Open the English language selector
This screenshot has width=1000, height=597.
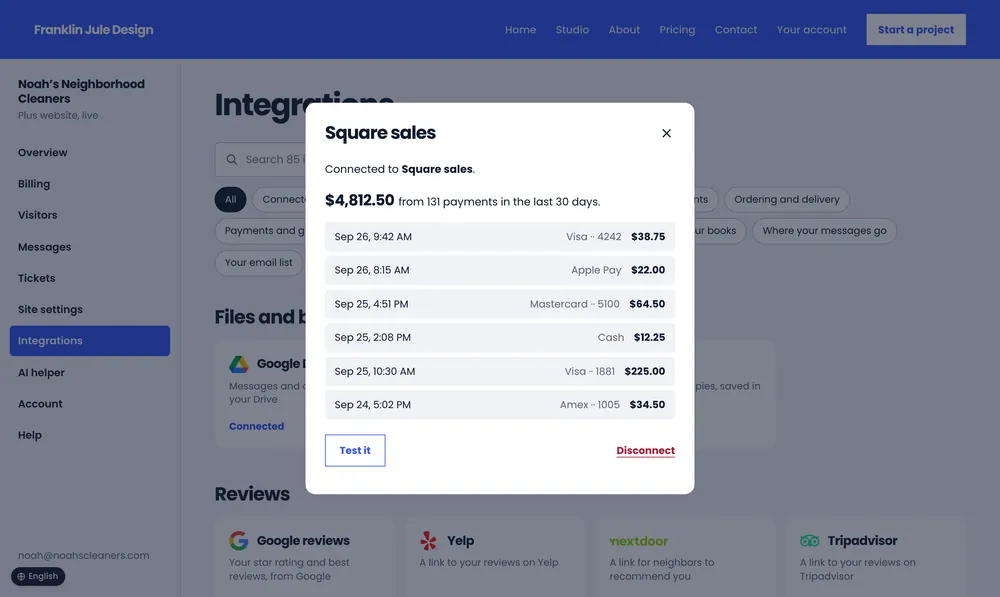pyautogui.click(x=38, y=576)
